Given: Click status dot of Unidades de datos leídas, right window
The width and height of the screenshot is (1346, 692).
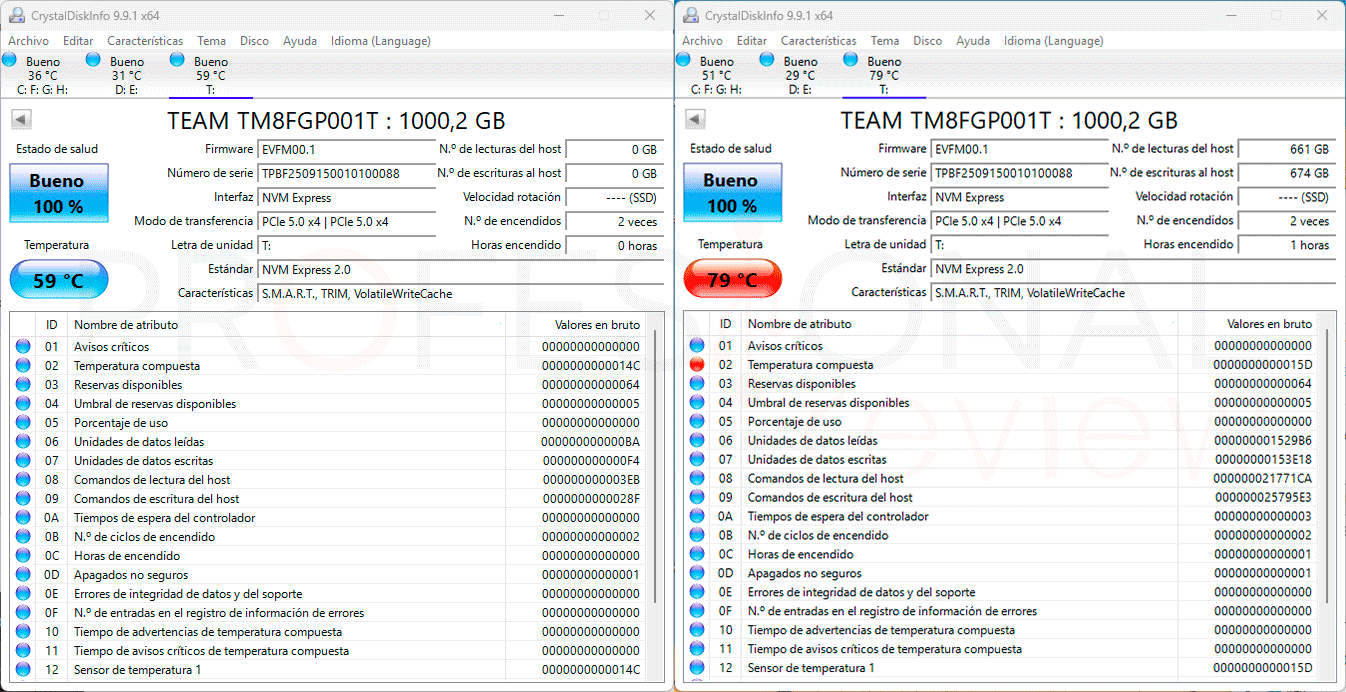Looking at the screenshot, I should (697, 441).
